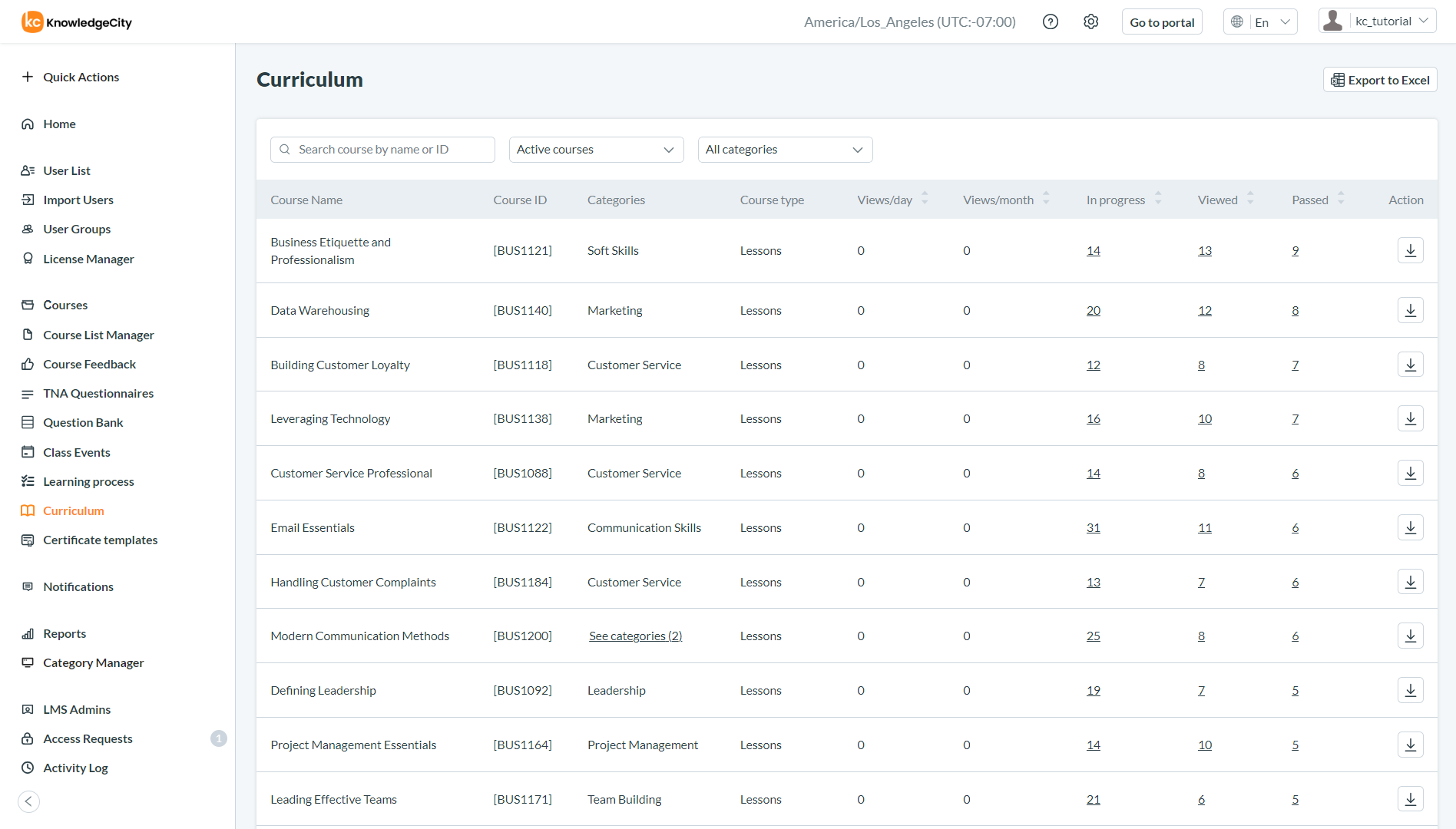The width and height of the screenshot is (1456, 829).
Task: Open settings via the gear icon
Action: (x=1090, y=21)
